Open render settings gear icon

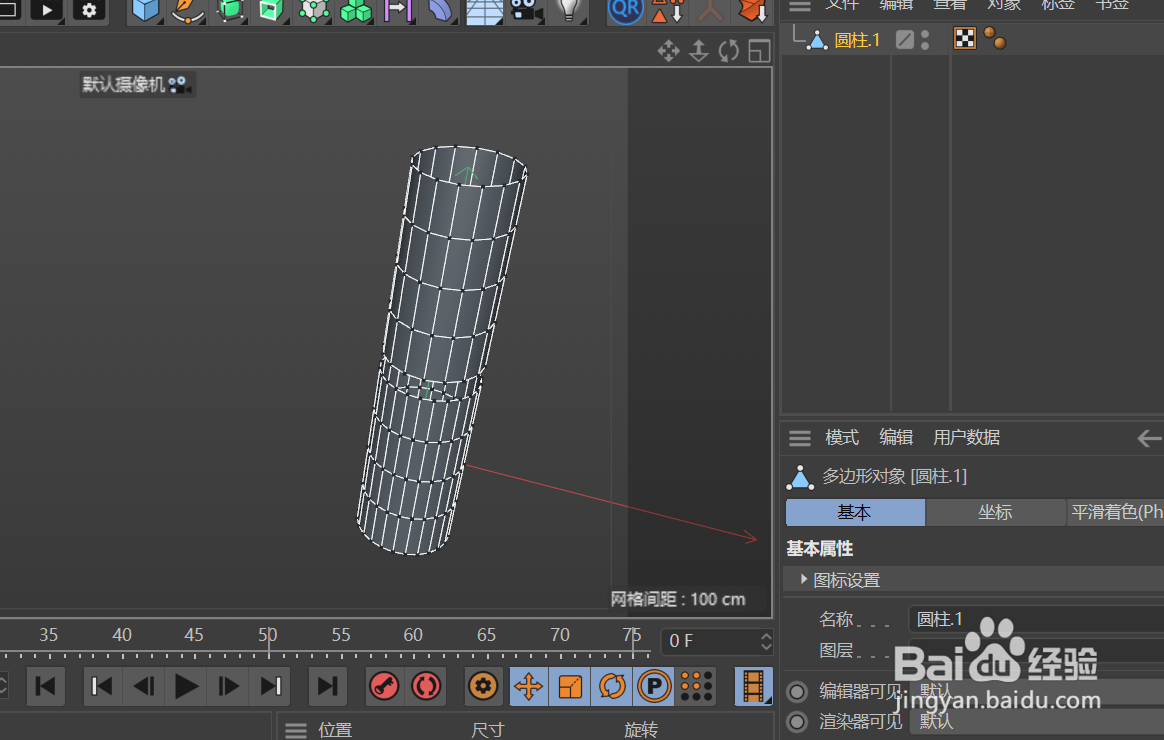[89, 10]
